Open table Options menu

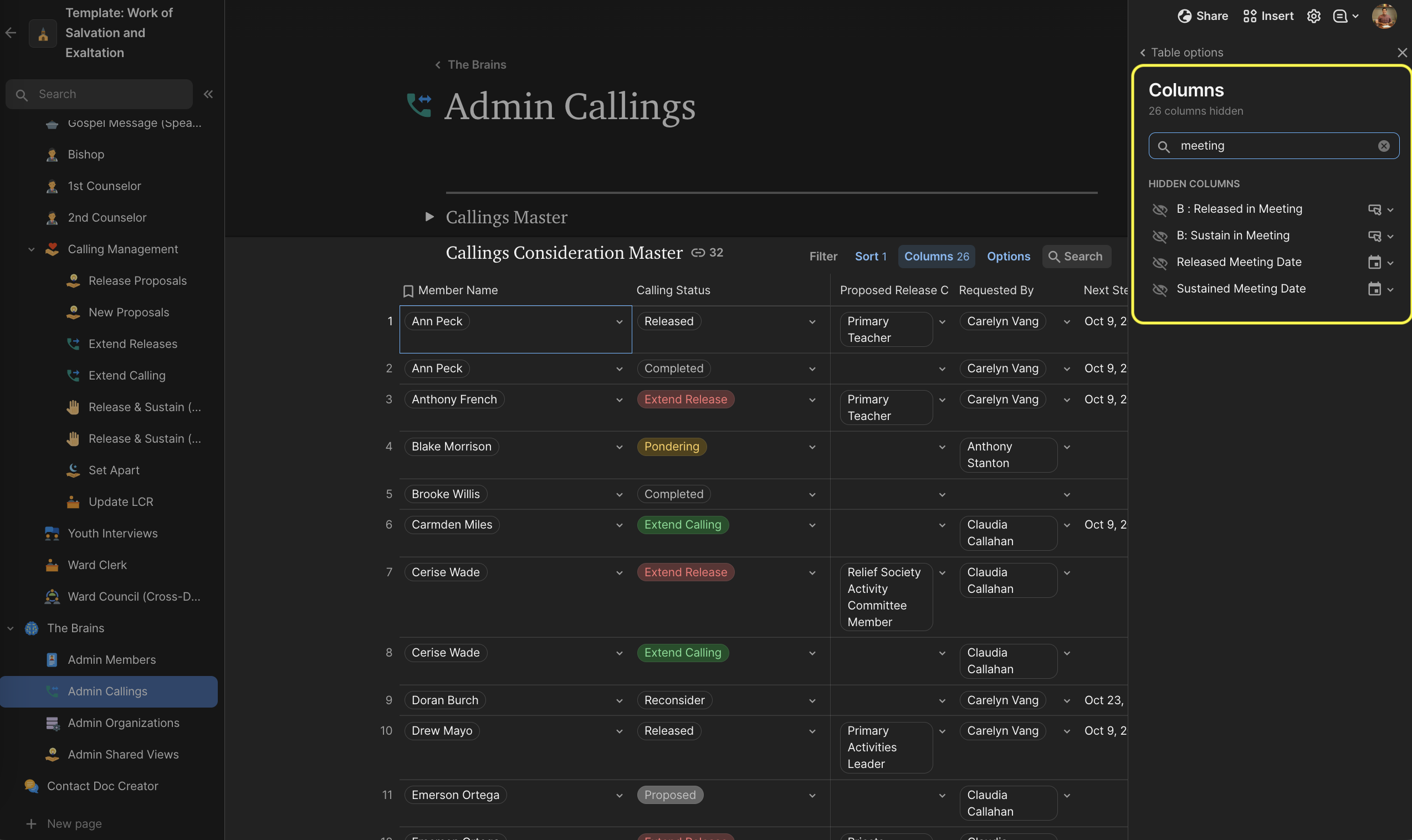coord(1008,257)
